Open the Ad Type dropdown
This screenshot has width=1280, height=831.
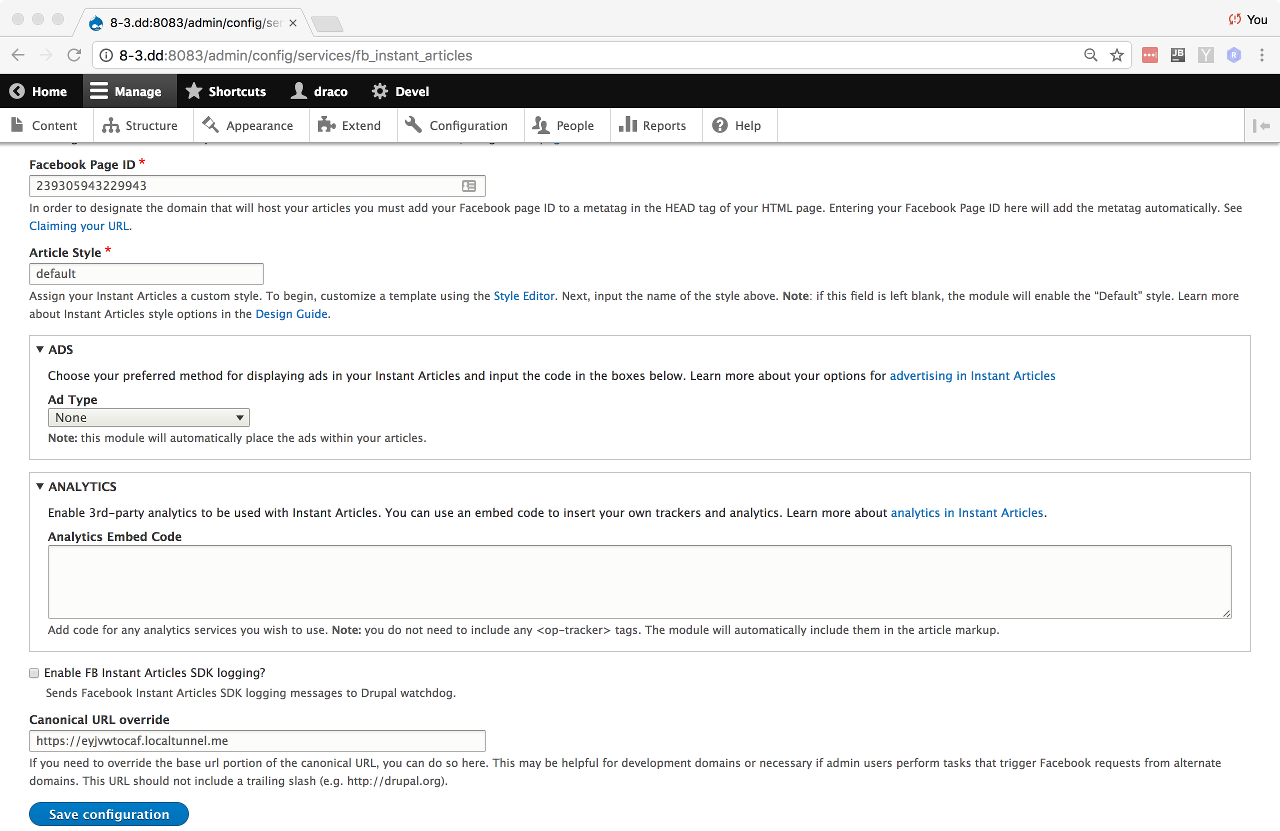pos(149,418)
